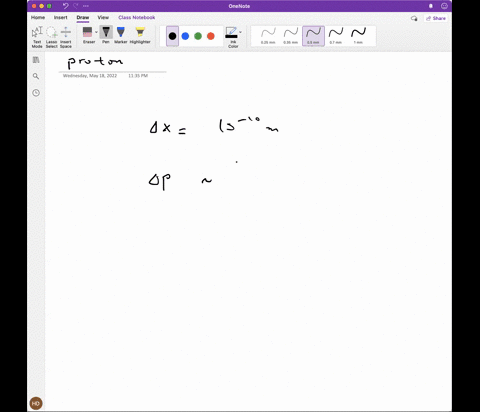Expand the Eraser options dropdown arrow
The height and width of the screenshot is (412, 480).
pyautogui.click(x=96, y=32)
